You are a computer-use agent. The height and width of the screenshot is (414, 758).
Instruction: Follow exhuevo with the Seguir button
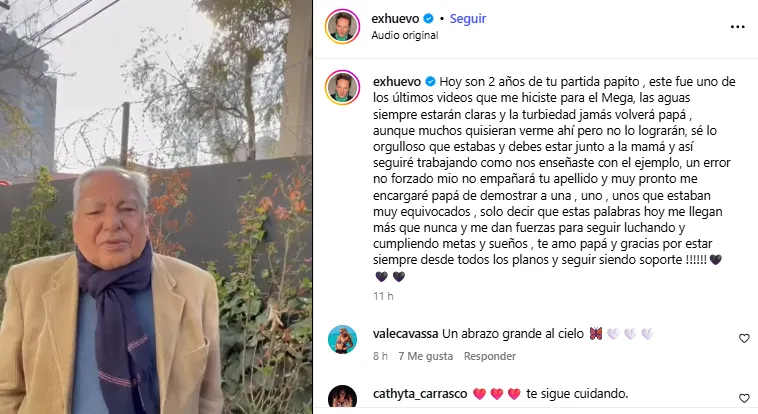coord(467,19)
